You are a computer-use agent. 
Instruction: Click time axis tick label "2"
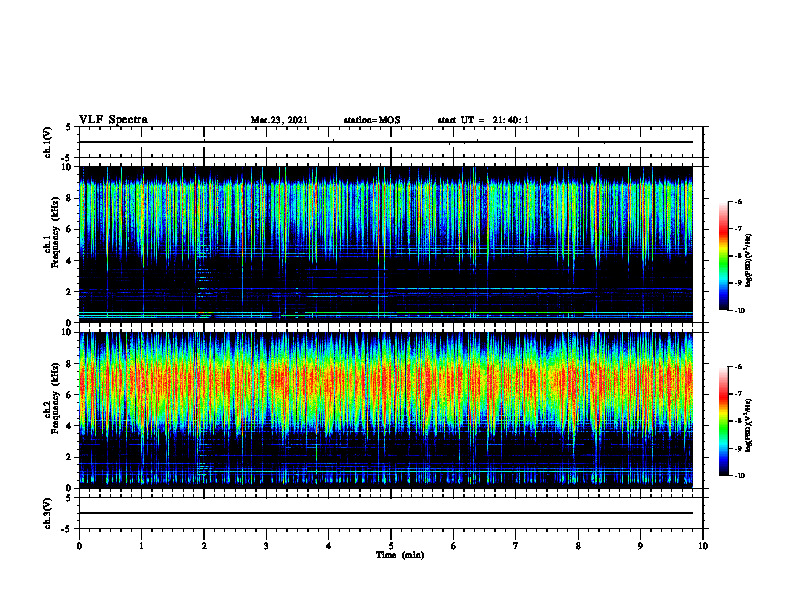(x=204, y=546)
